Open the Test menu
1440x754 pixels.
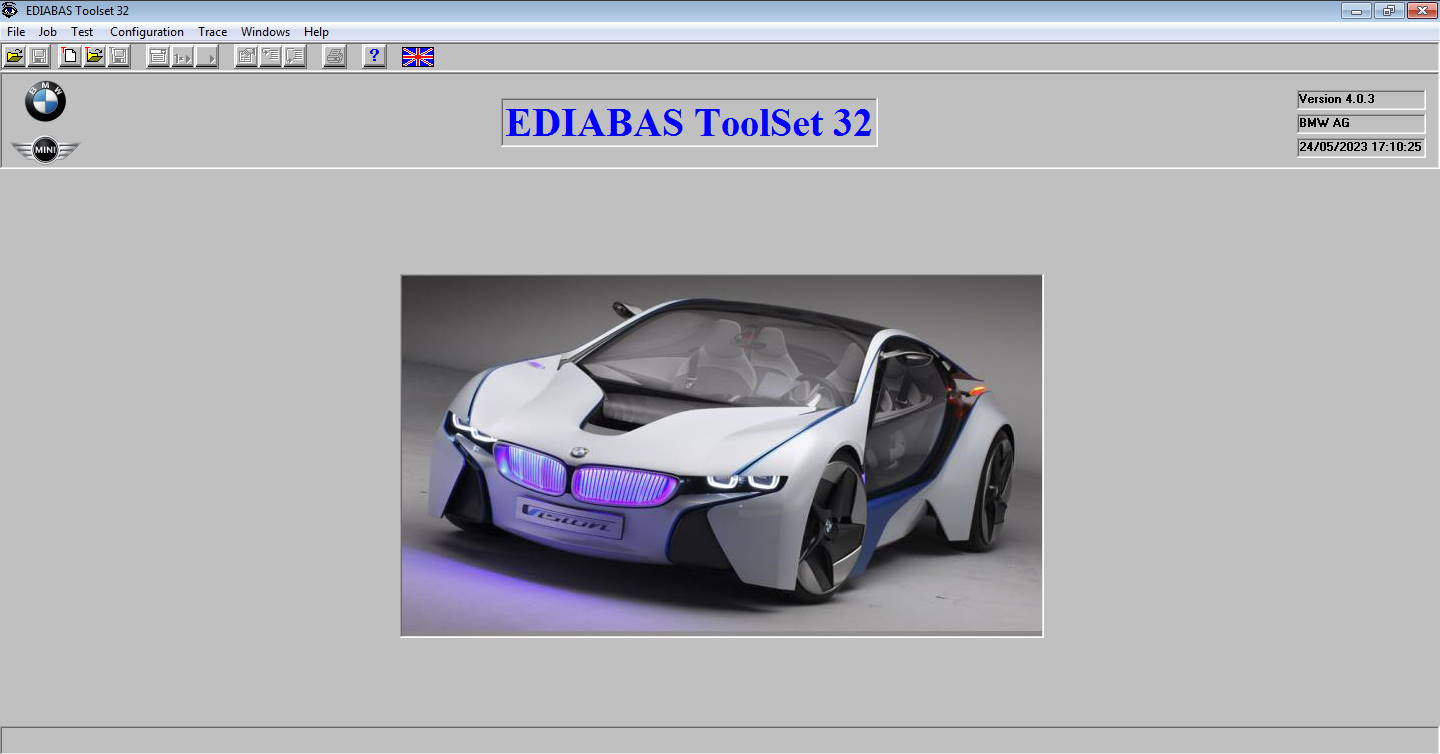tap(82, 32)
